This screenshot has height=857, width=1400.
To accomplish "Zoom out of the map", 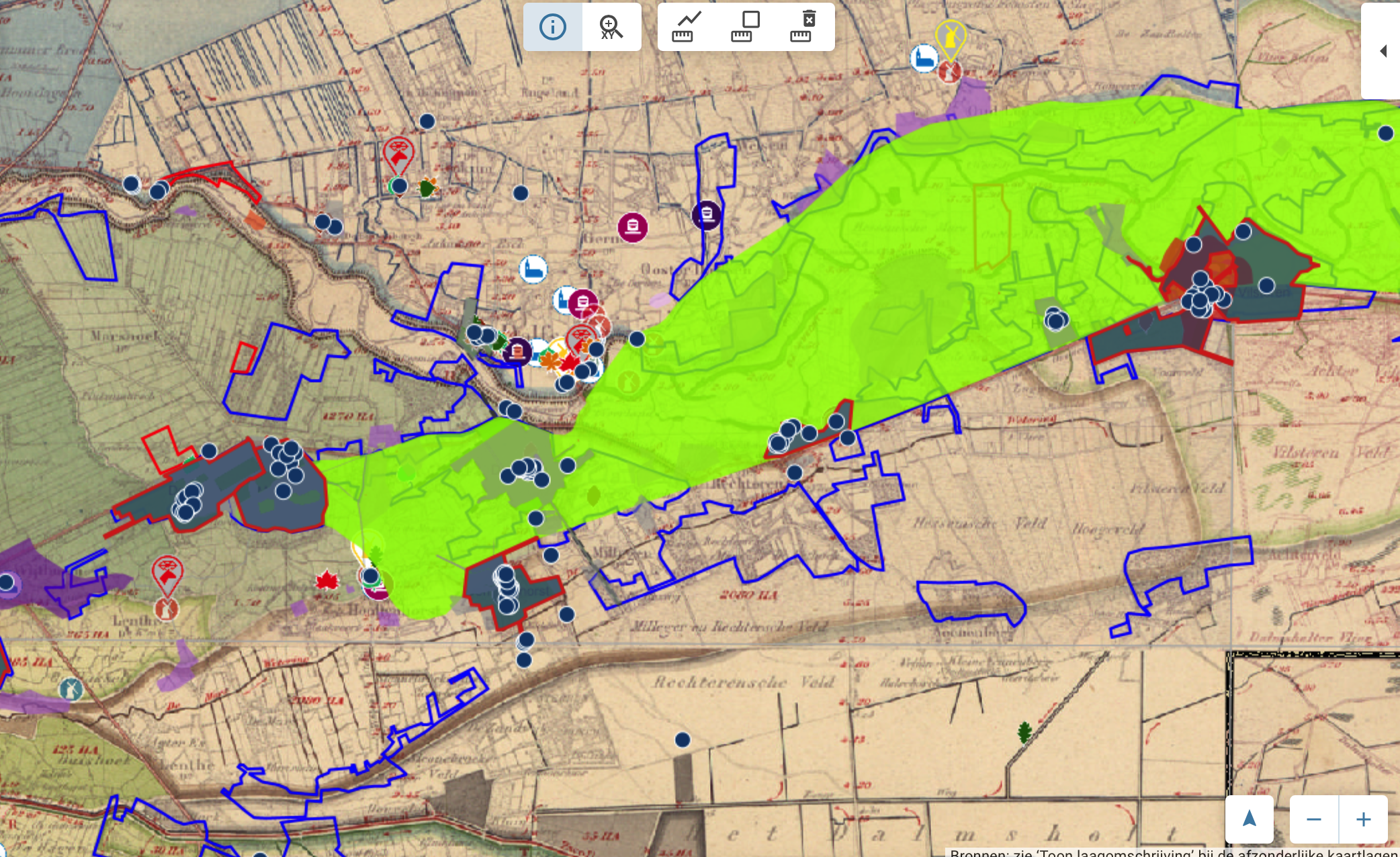I will coord(1314,819).
